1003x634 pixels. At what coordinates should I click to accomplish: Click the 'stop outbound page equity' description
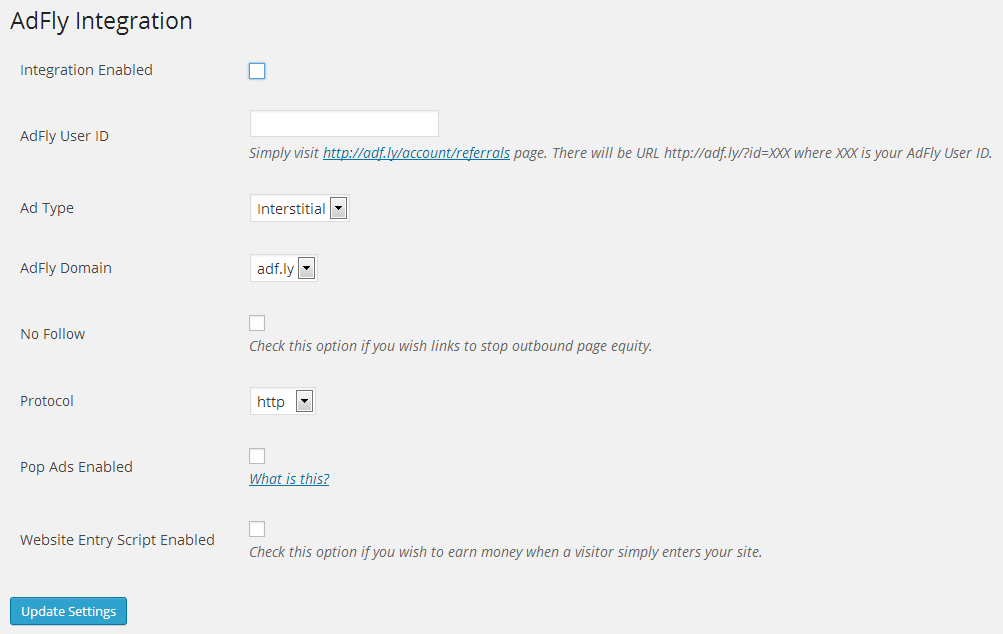point(450,346)
